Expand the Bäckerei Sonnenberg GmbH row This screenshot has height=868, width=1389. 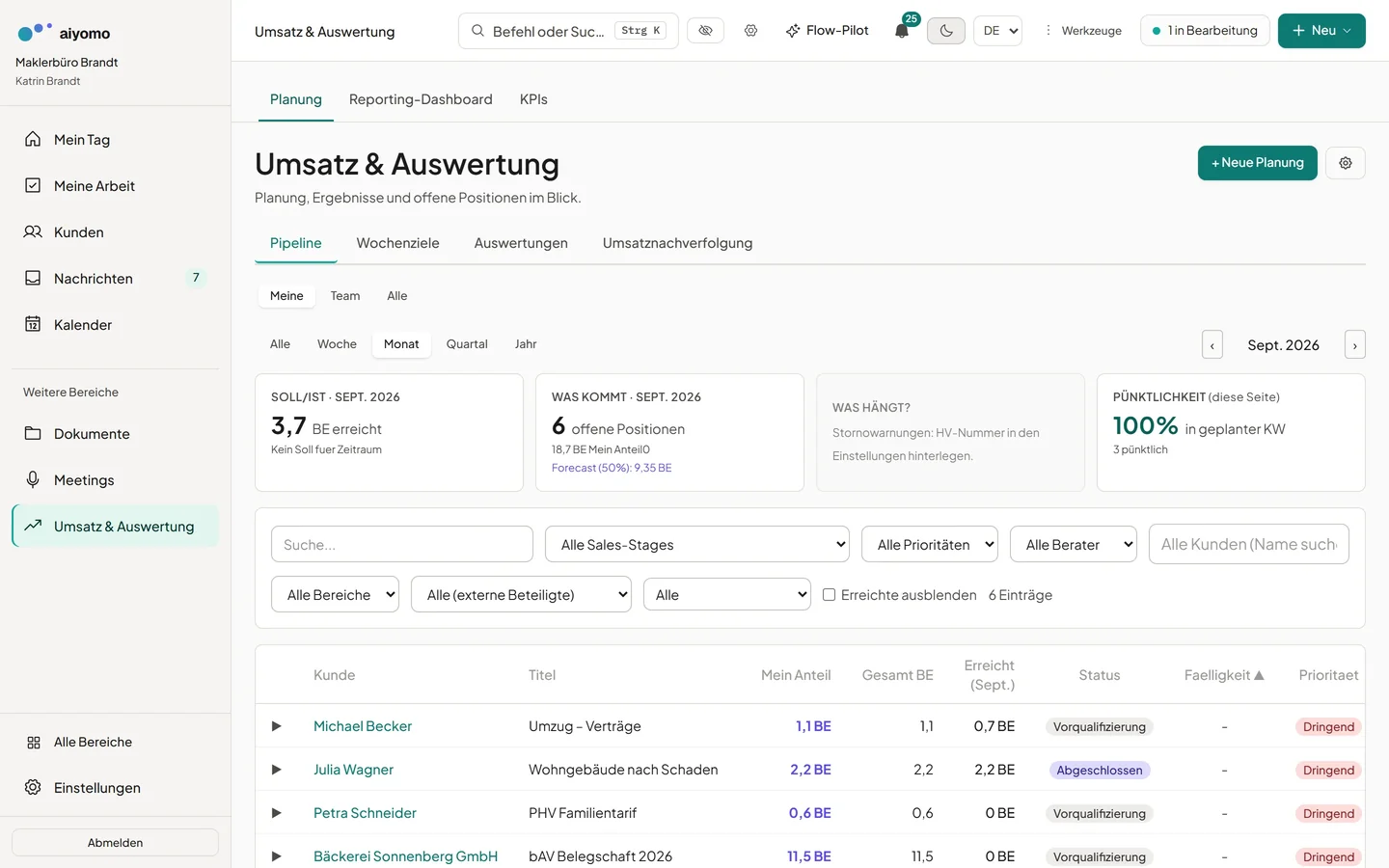(276, 856)
